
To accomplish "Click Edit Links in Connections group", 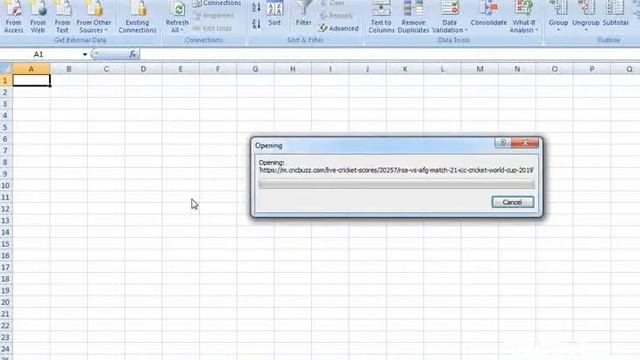I will (213, 28).
